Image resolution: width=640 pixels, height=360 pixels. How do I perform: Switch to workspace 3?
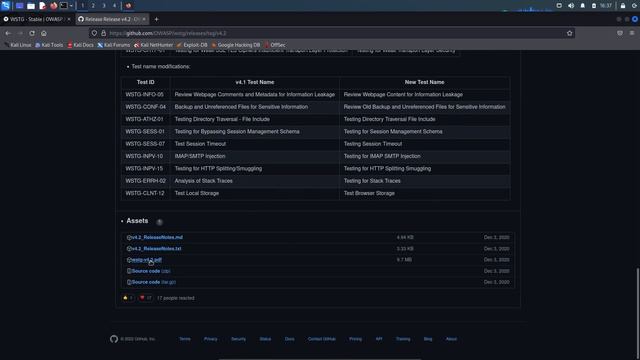point(104,5)
